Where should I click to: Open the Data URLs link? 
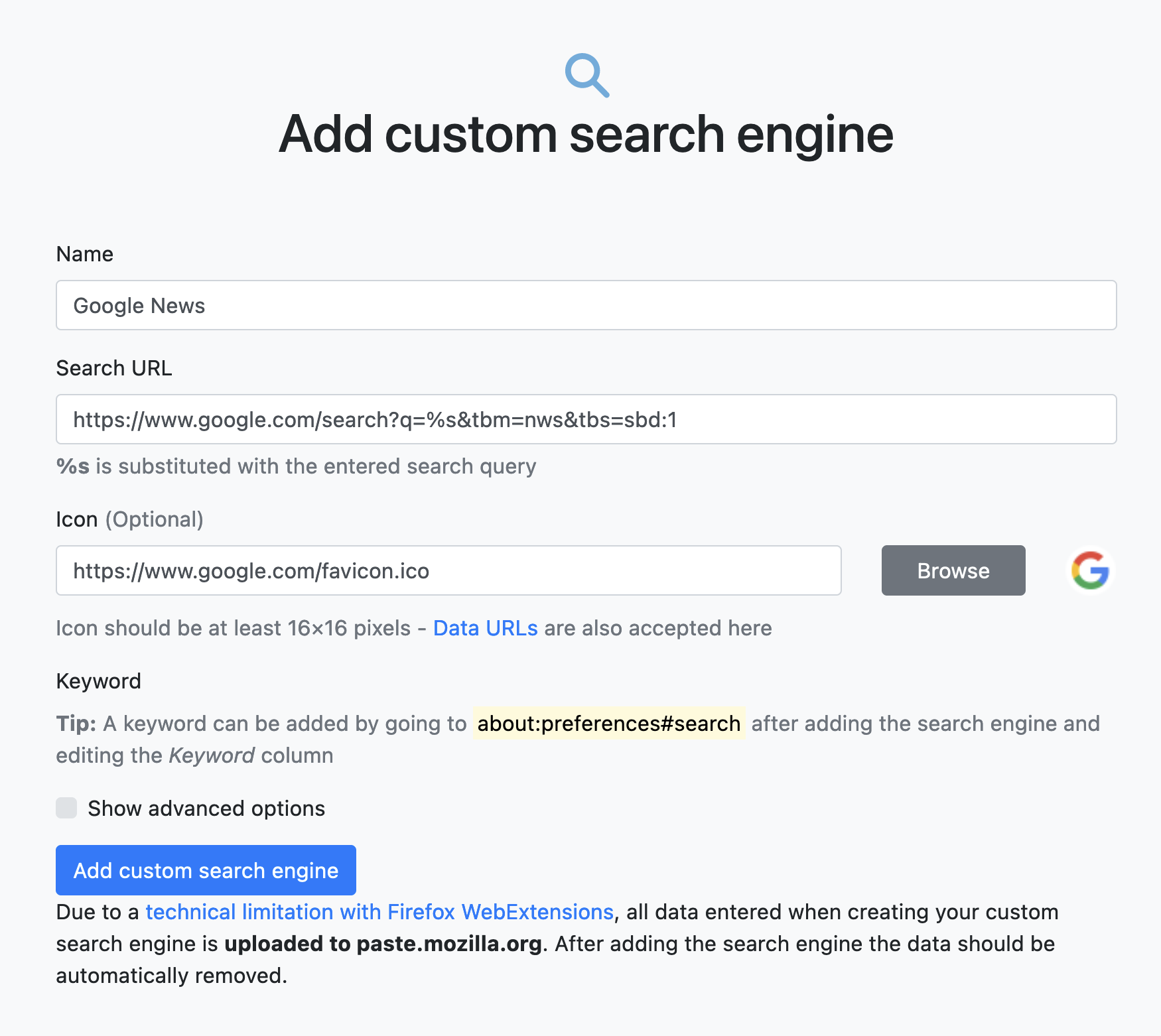[x=486, y=628]
